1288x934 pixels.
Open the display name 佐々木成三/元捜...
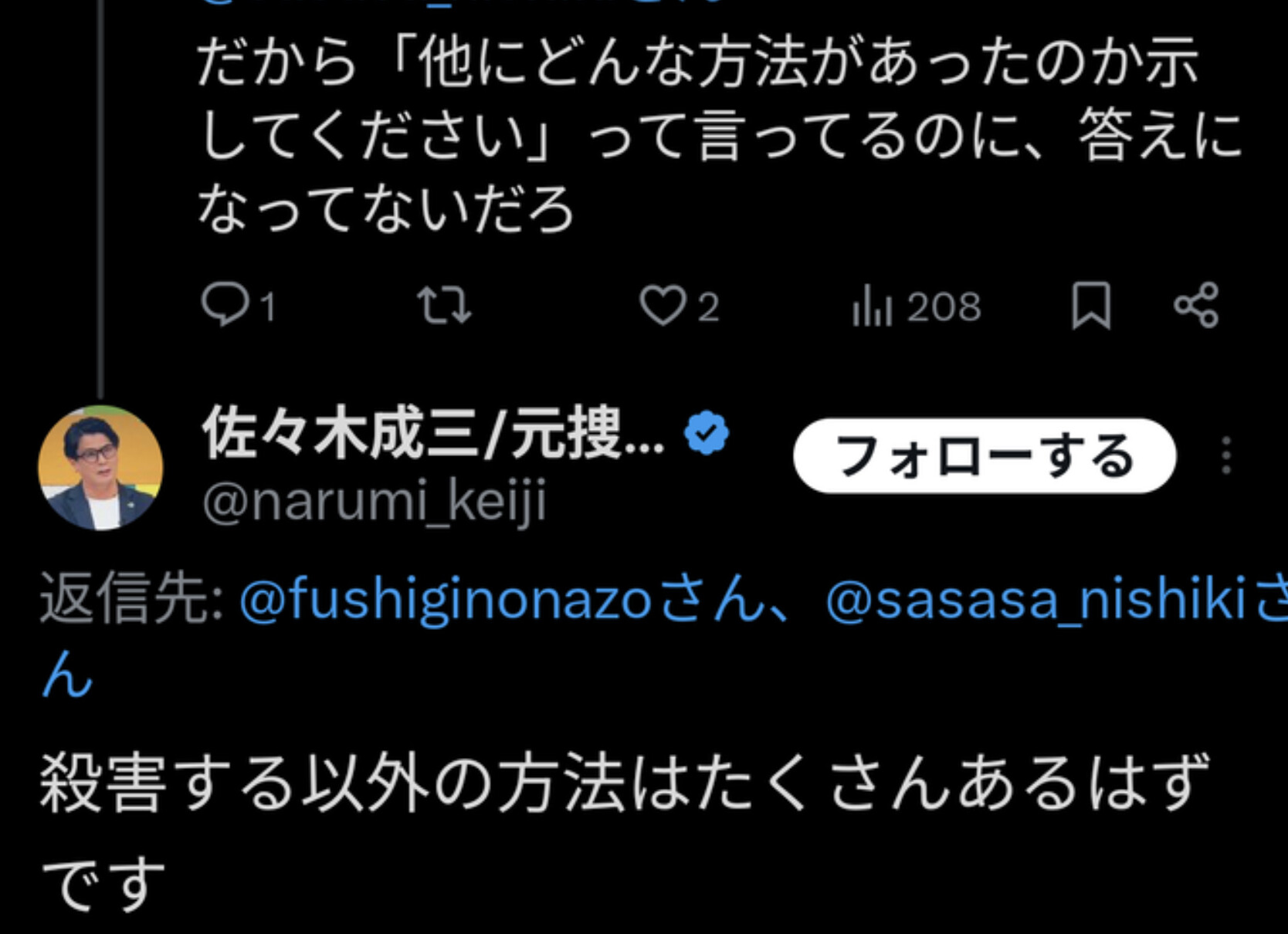(432, 434)
